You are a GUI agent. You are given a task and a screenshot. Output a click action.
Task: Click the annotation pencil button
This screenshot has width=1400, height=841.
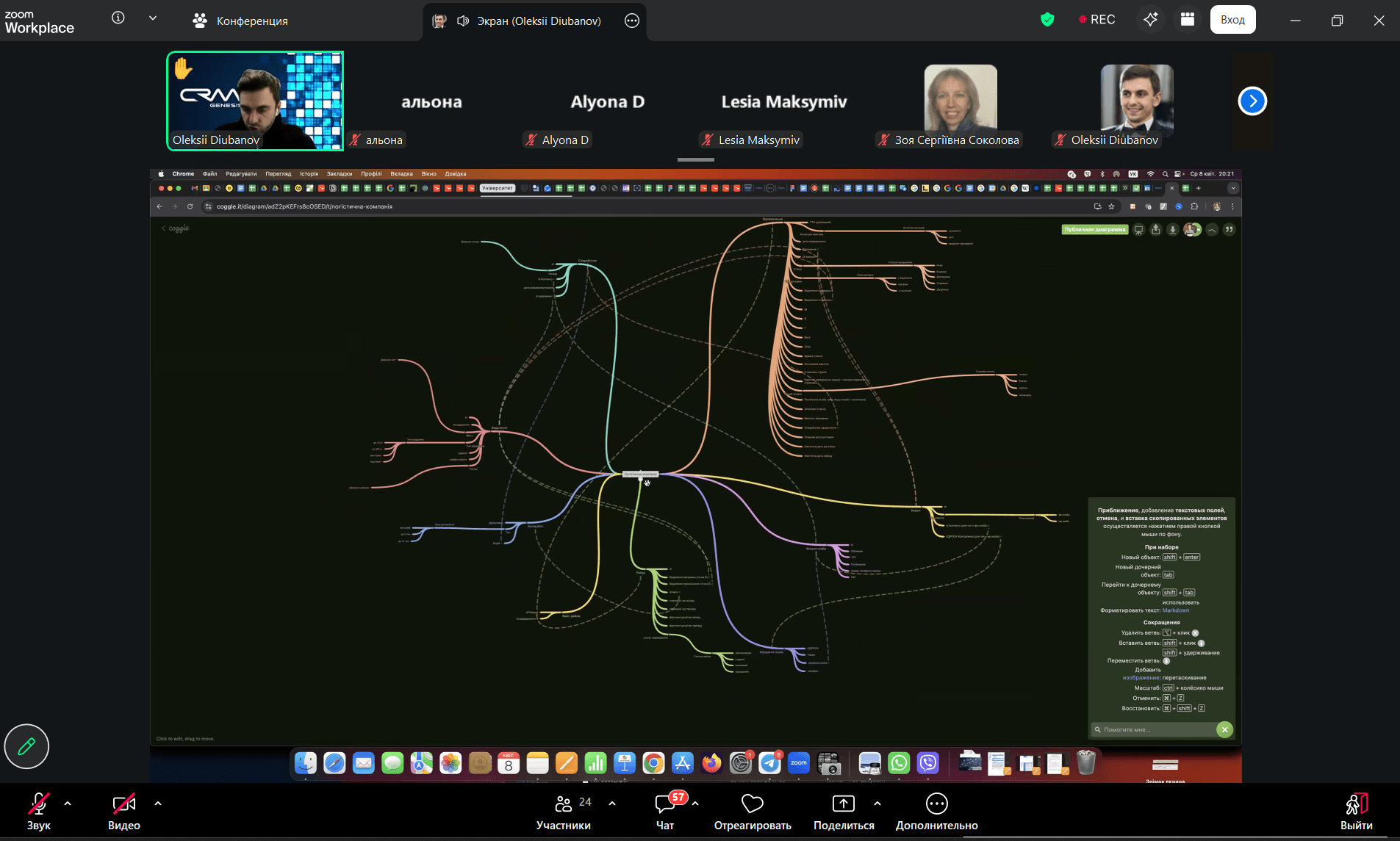(26, 746)
